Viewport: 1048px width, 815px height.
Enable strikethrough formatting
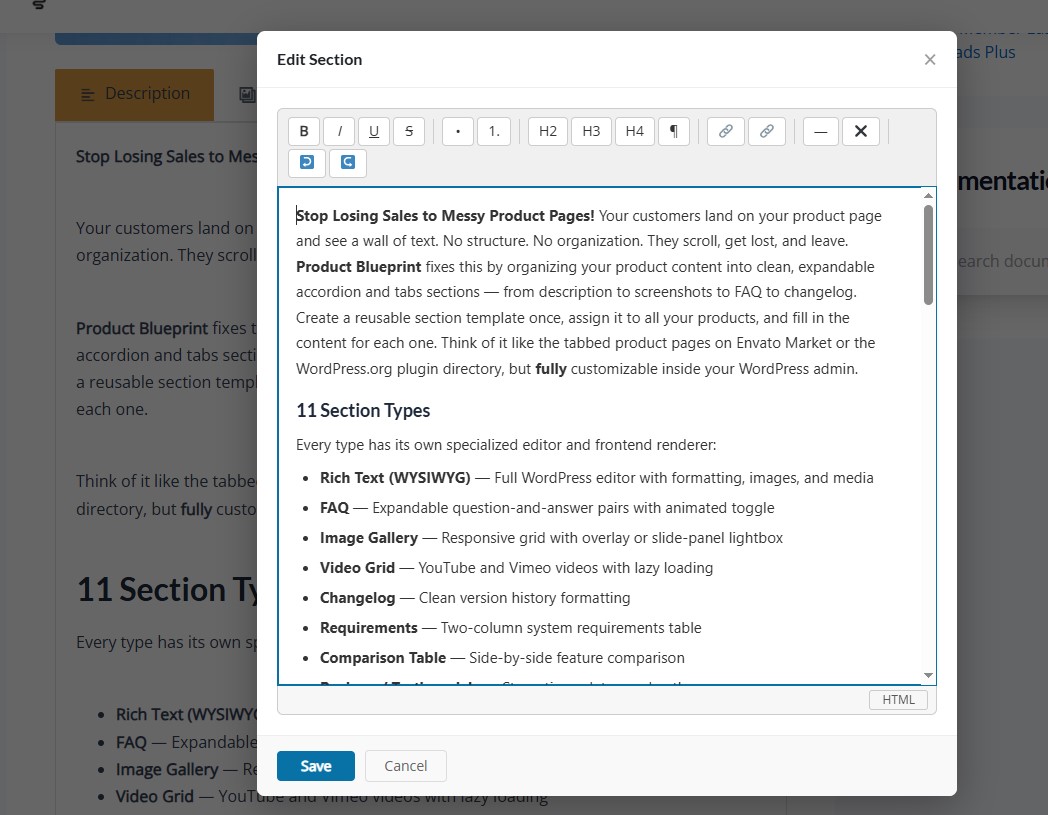pyautogui.click(x=408, y=130)
